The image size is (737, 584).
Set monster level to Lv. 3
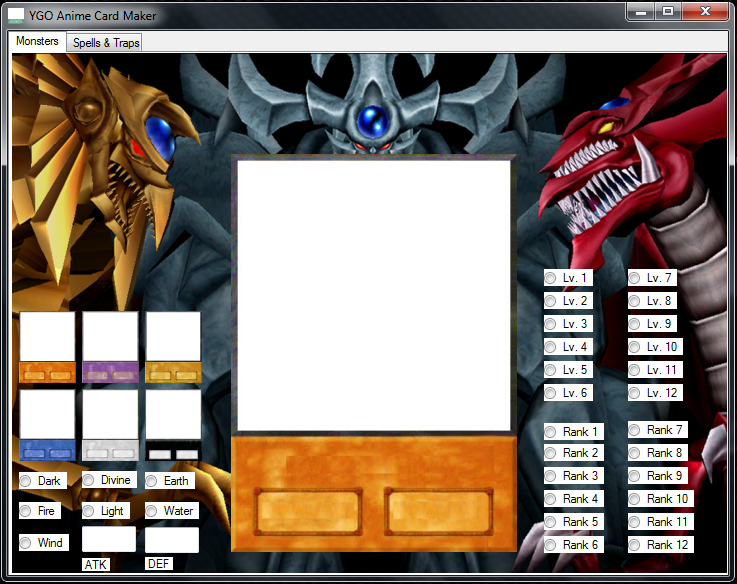coord(568,324)
